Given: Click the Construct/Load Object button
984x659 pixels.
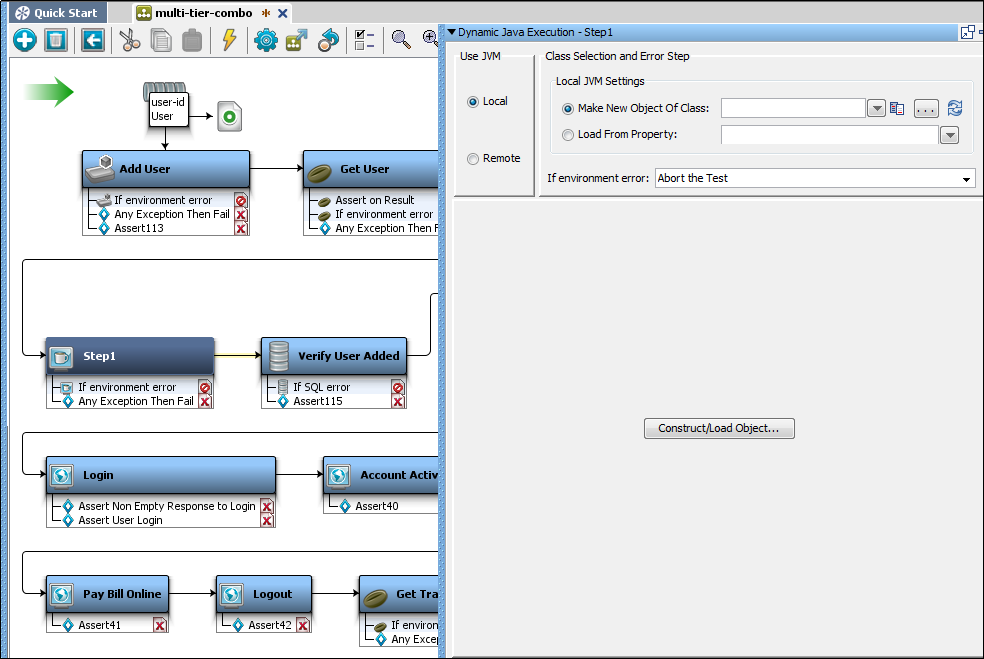Looking at the screenshot, I should [719, 428].
